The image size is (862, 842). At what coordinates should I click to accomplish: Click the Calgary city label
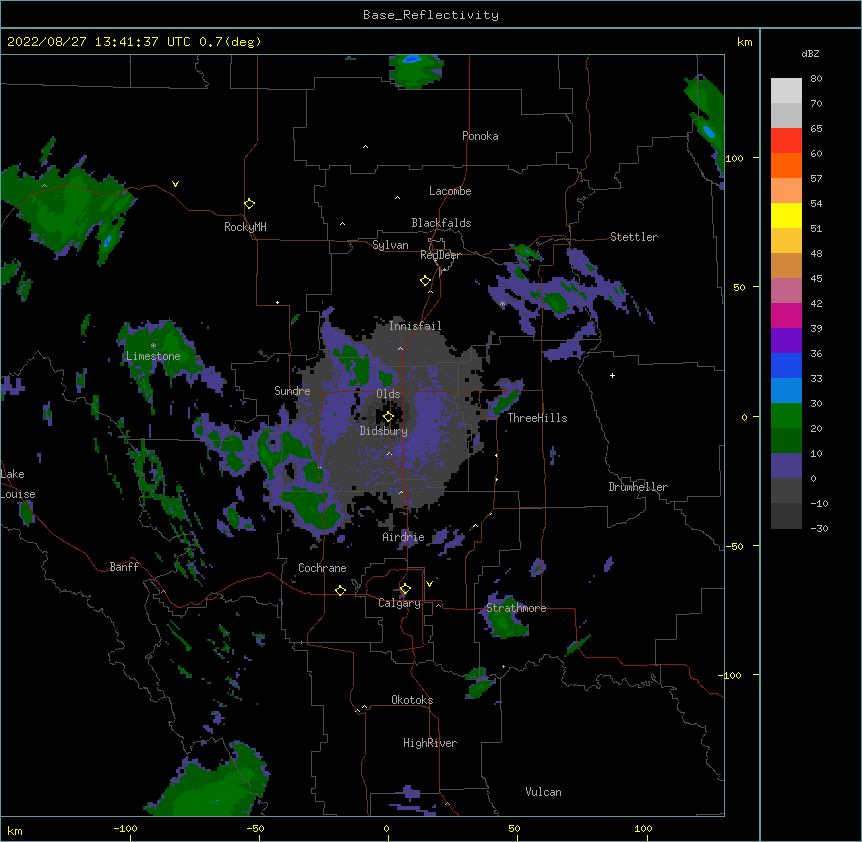(399, 603)
